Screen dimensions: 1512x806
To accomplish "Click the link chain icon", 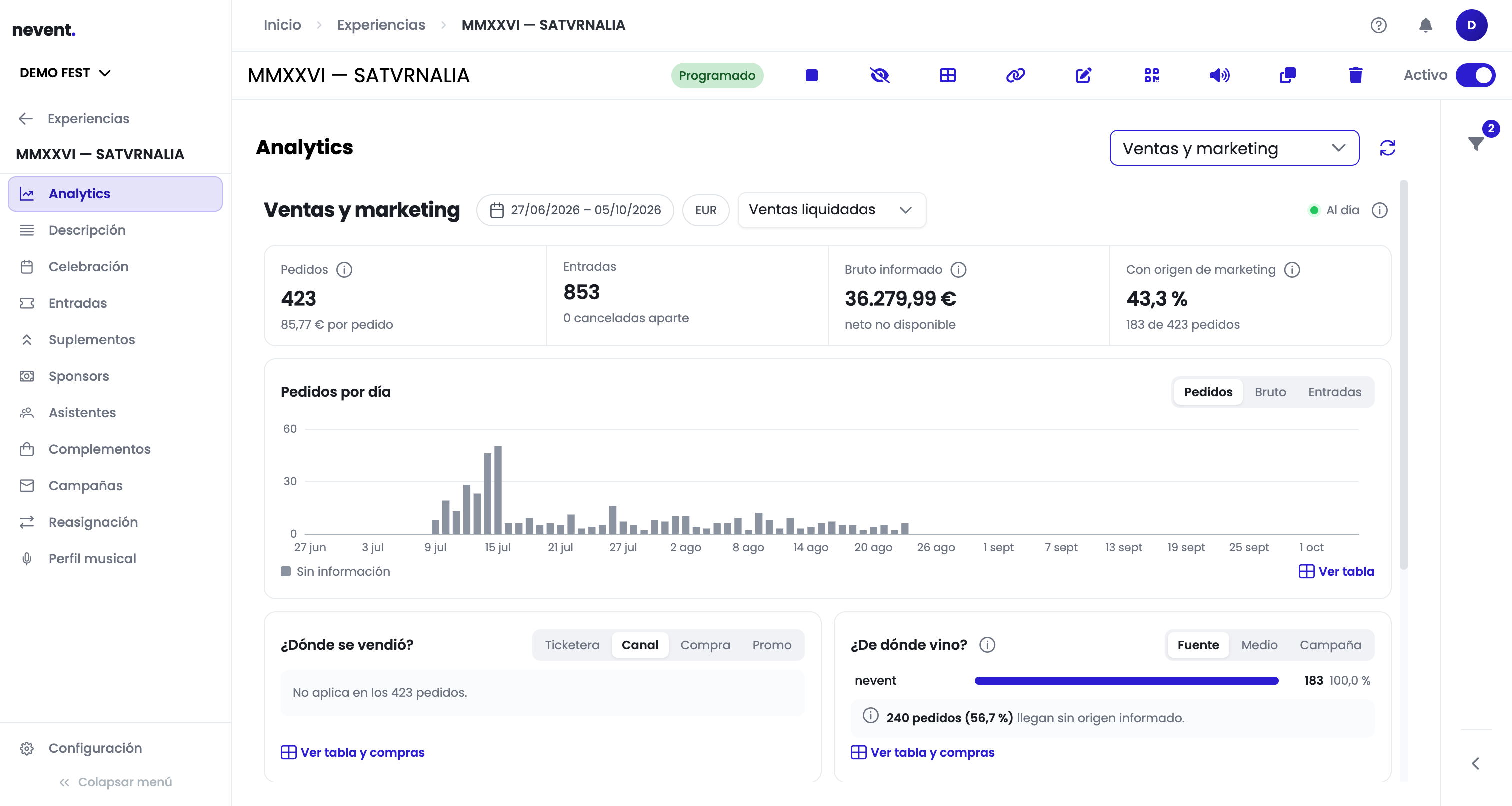I will pos(1015,75).
